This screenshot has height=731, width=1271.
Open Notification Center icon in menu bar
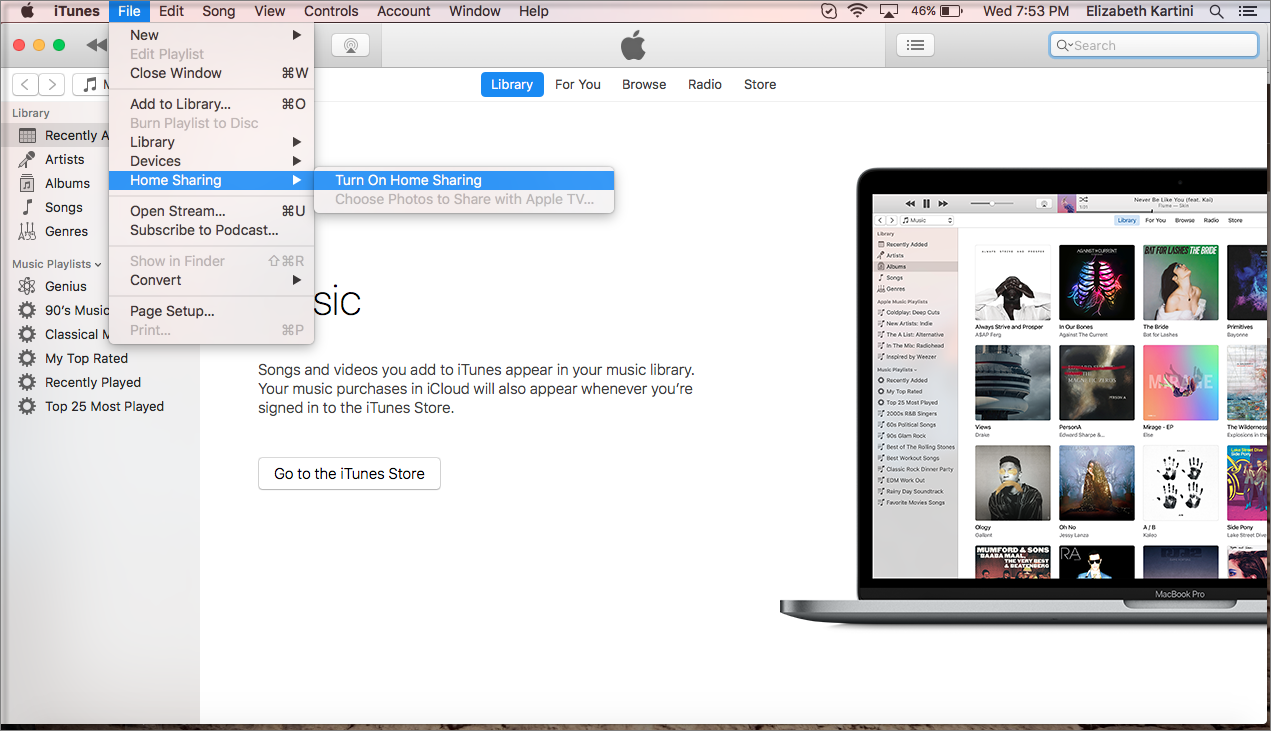(1249, 11)
